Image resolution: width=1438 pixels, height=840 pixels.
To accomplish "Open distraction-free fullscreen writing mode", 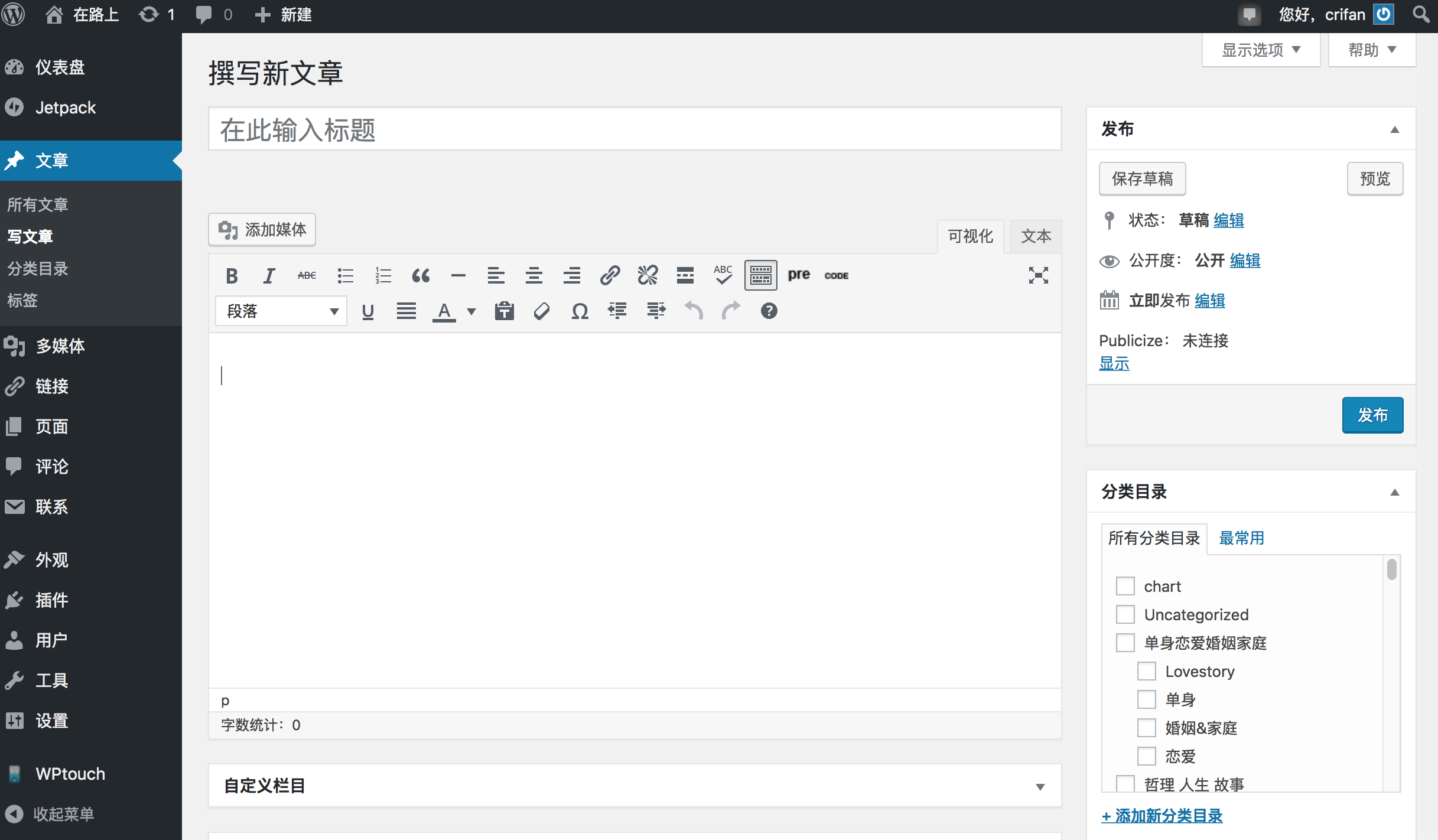I will (x=1038, y=275).
